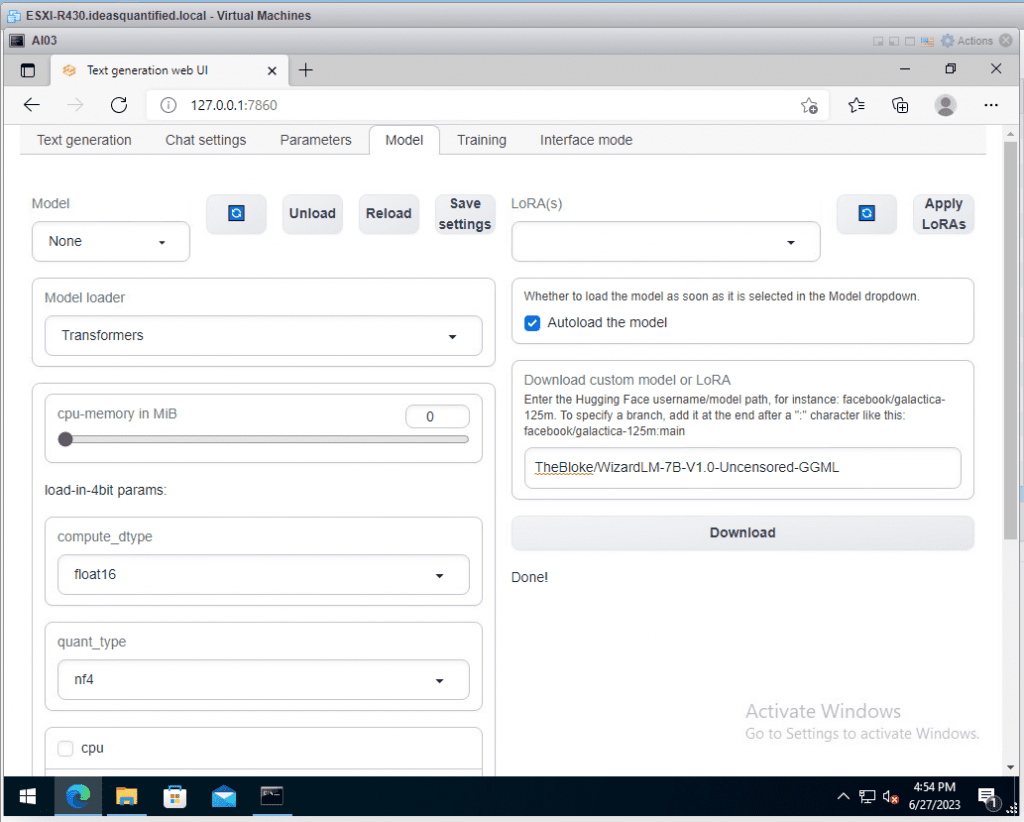1024x822 pixels.
Task: Enable the cpu checkbox
Action: pyautogui.click(x=65, y=748)
